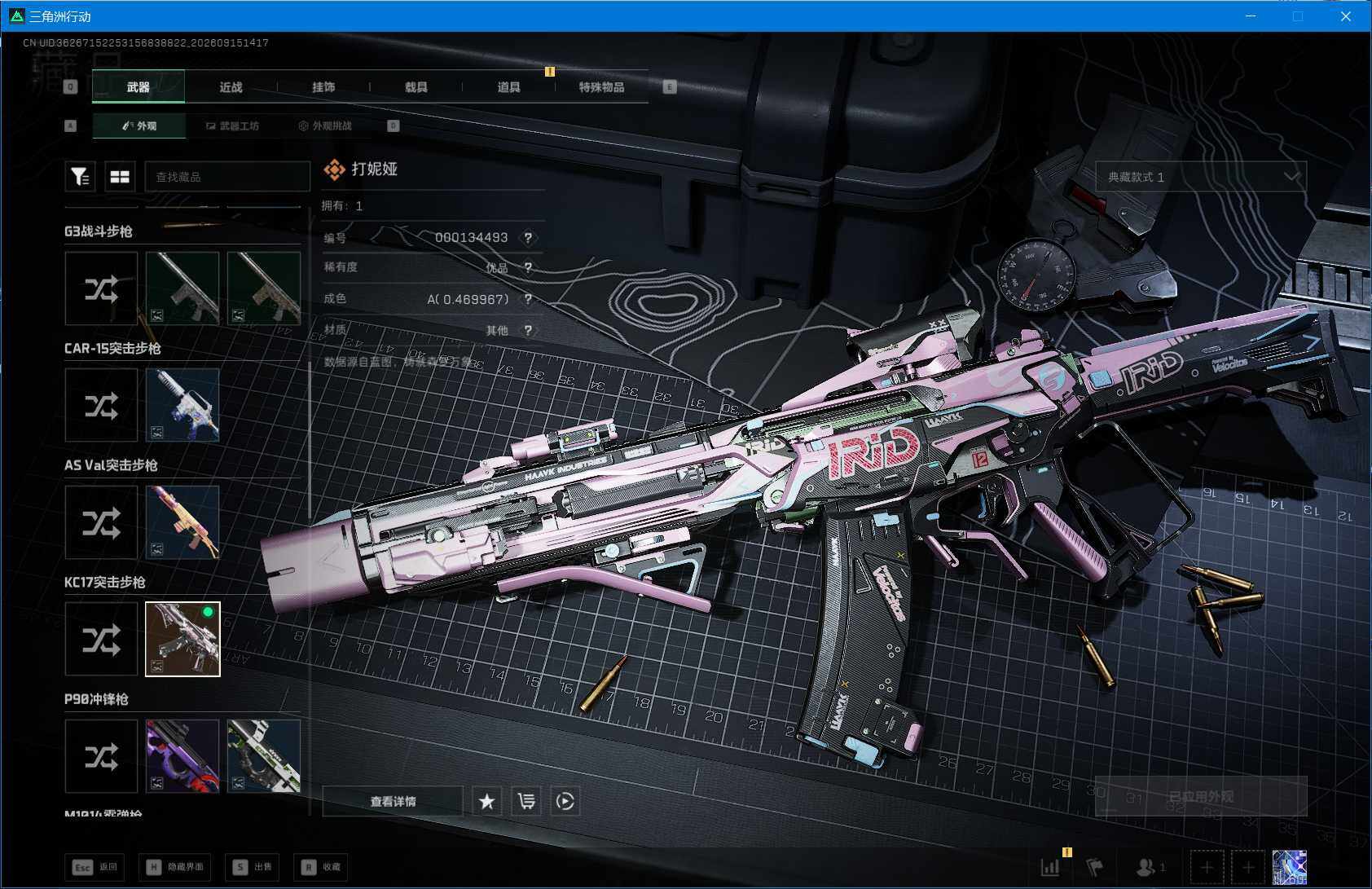Click the E next-category key icon

[x=670, y=86]
